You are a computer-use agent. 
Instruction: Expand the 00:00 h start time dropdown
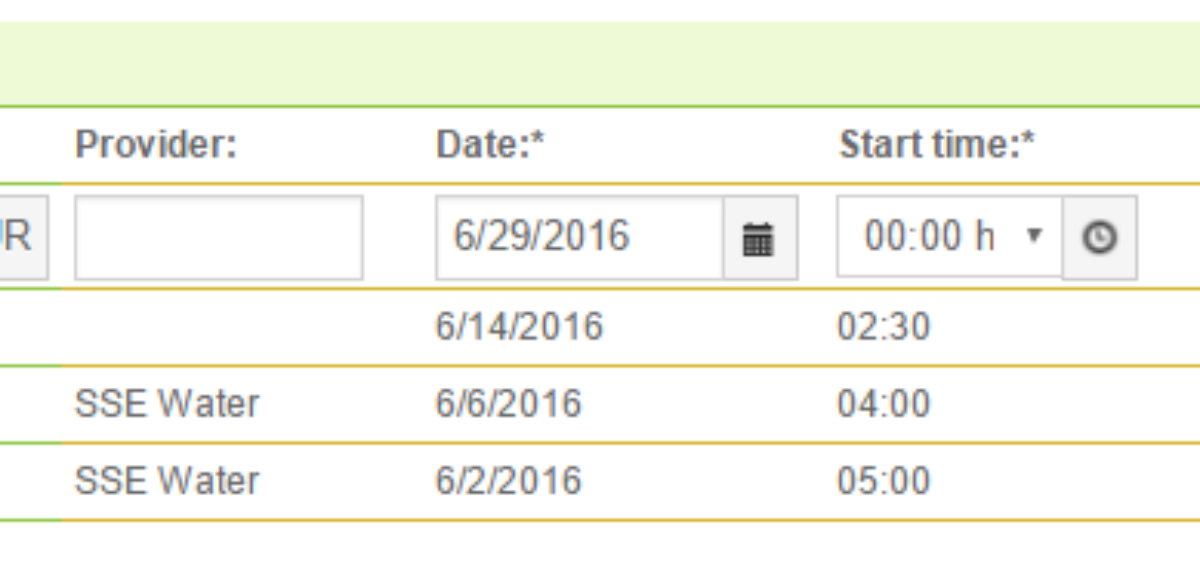pos(950,237)
